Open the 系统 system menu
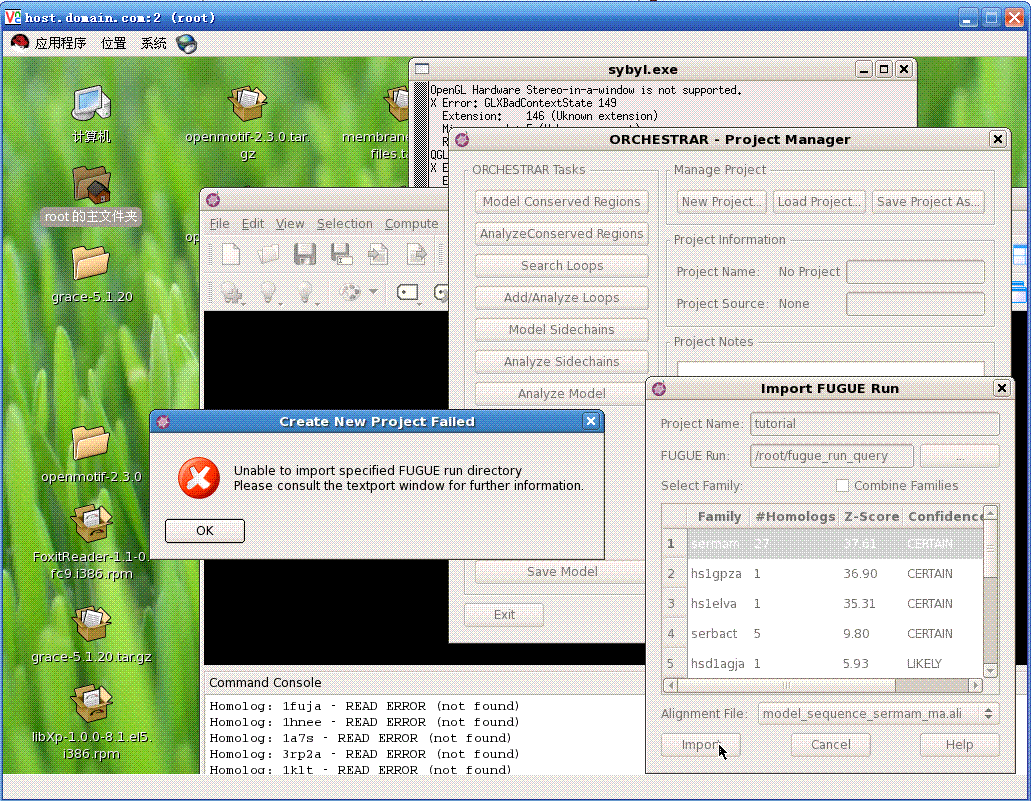1031x801 pixels. pyautogui.click(x=153, y=43)
